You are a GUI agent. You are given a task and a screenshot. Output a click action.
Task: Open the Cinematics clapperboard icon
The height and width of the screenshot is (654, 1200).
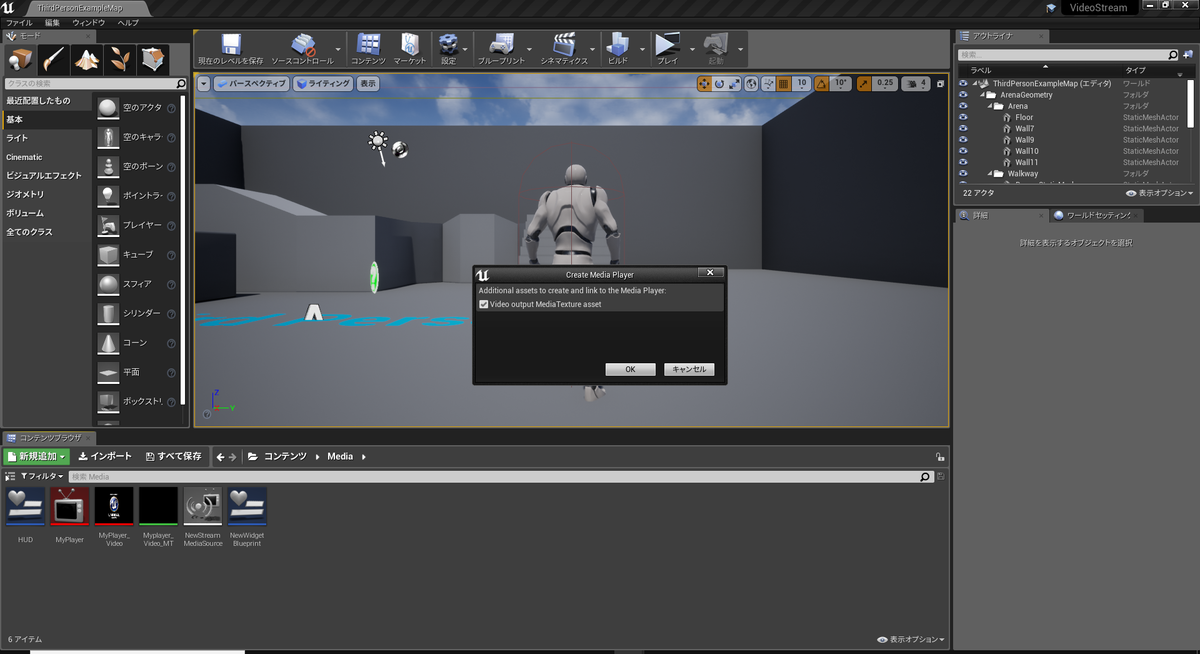(565, 49)
